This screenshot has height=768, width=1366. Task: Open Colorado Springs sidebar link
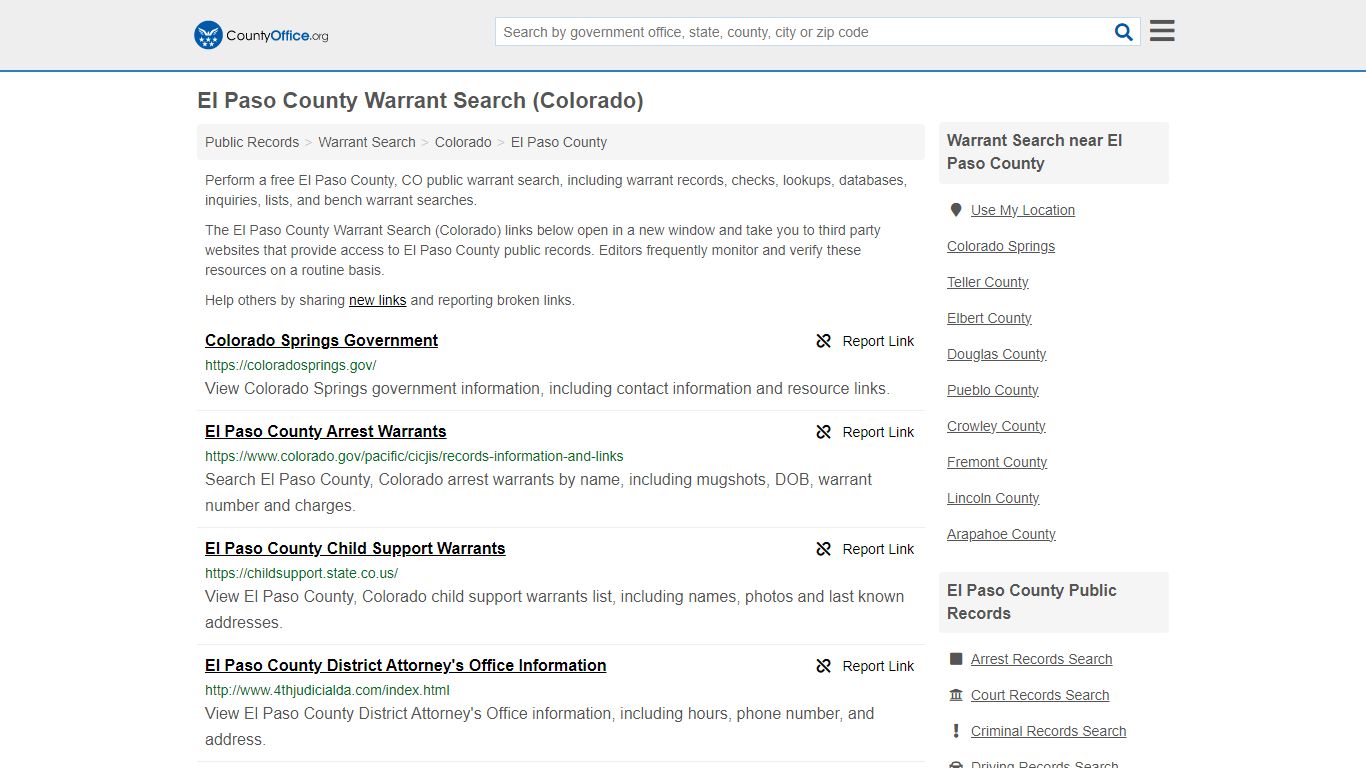tap(1001, 246)
